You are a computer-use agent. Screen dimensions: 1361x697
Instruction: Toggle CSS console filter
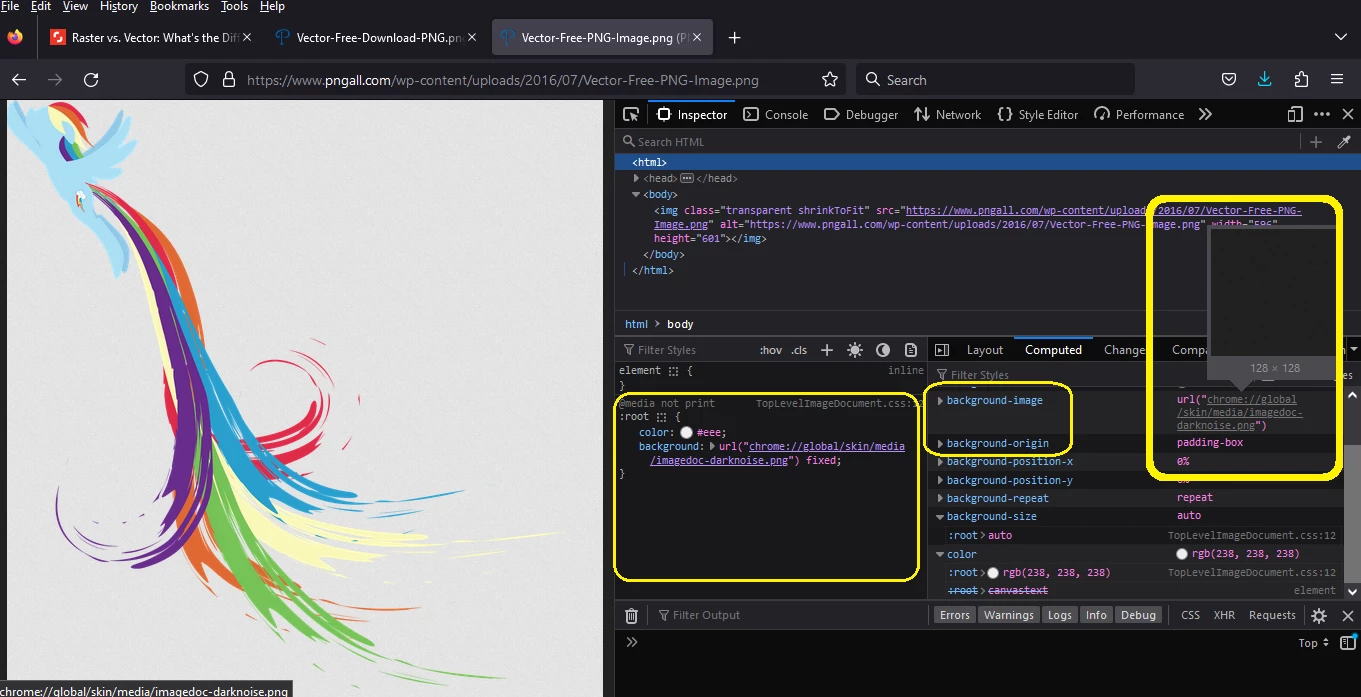1190,615
